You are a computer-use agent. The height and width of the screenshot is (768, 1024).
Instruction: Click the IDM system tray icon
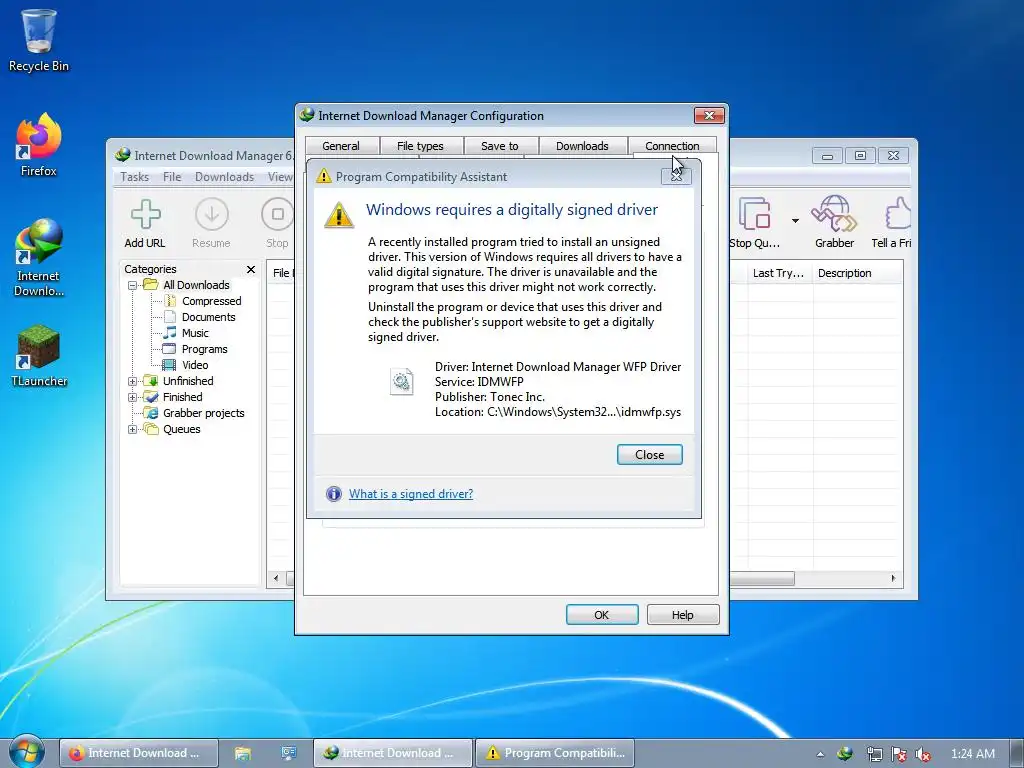(x=844, y=754)
